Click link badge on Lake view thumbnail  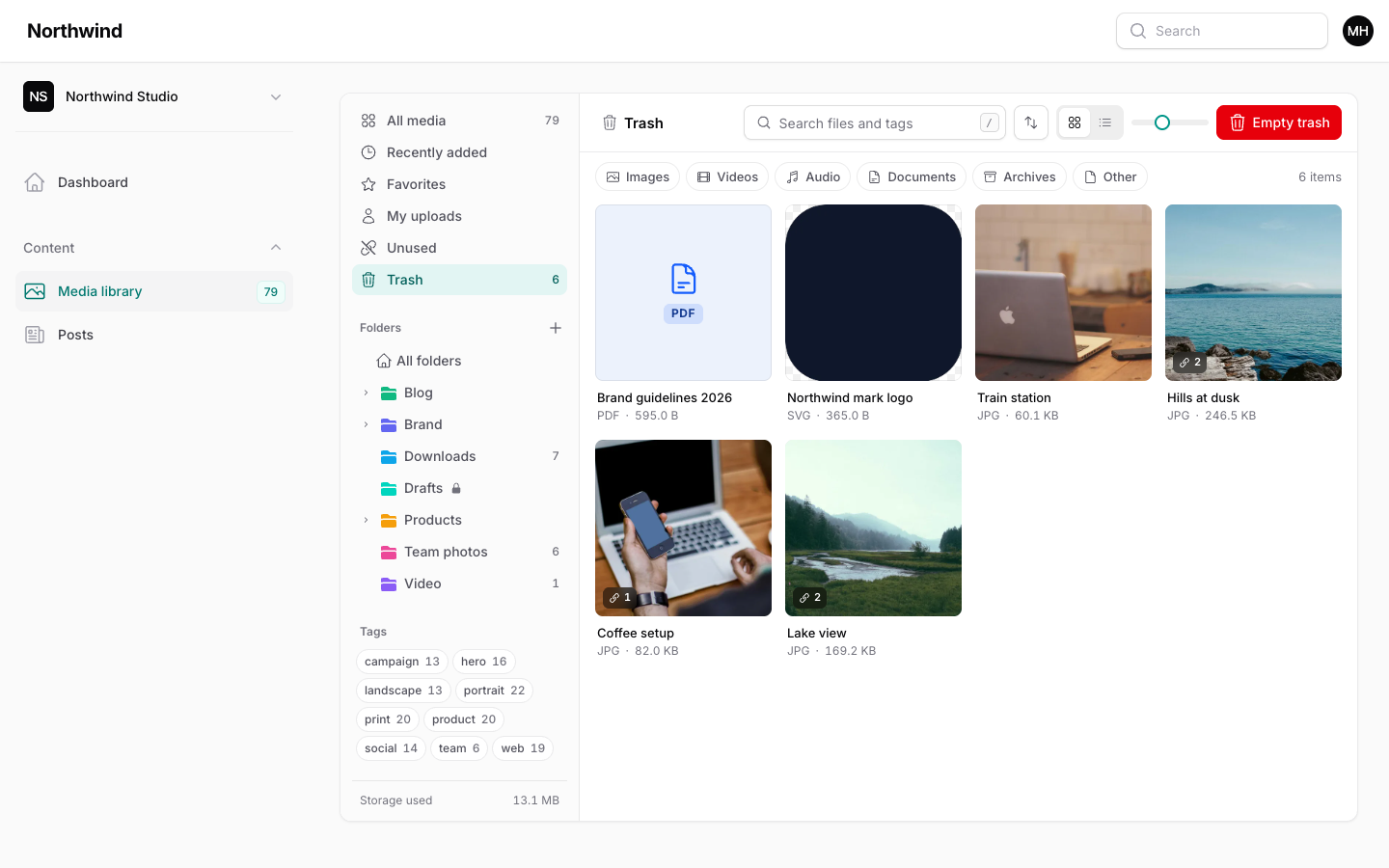pos(810,598)
